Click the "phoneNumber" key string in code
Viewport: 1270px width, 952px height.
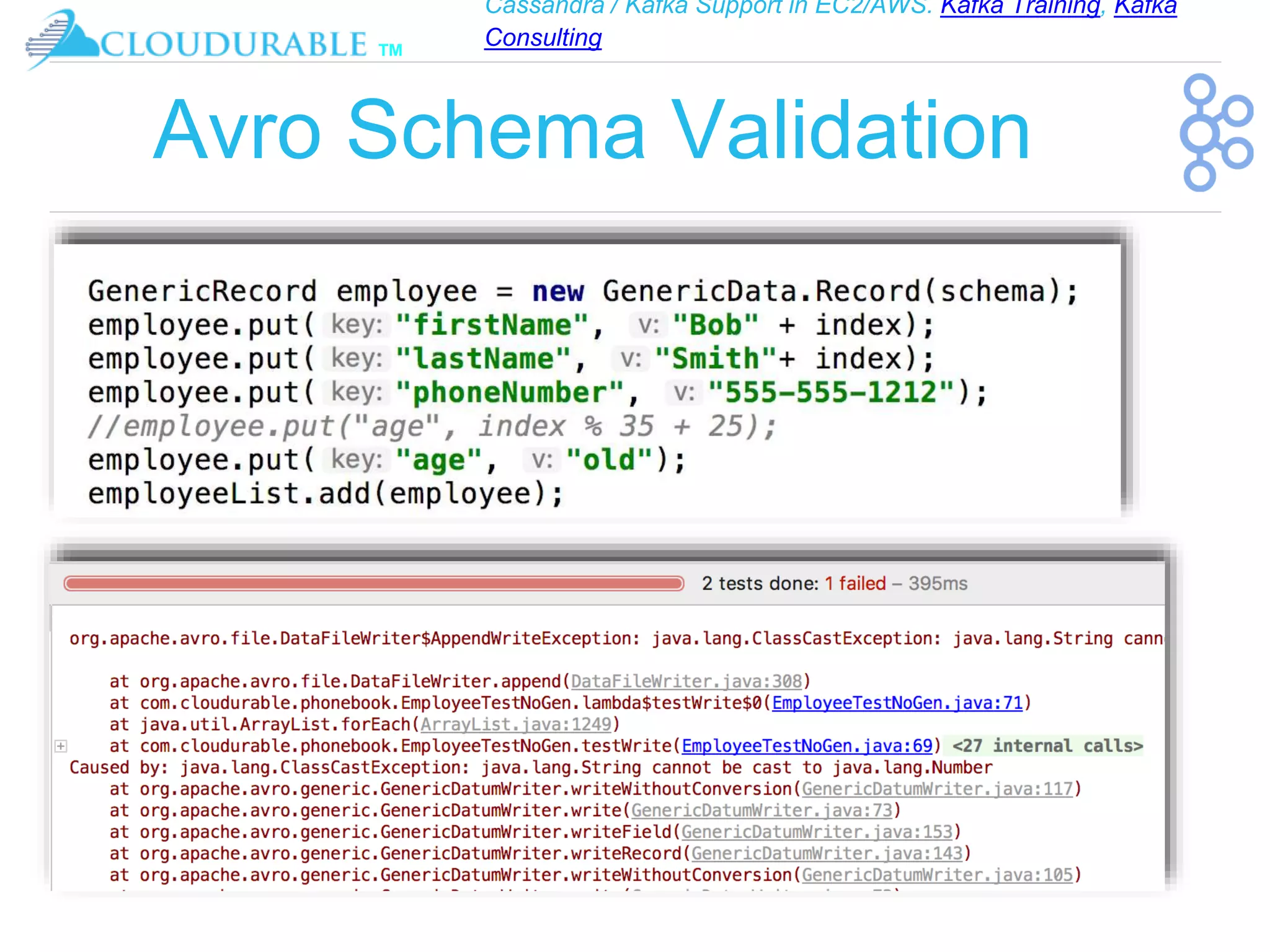pyautogui.click(x=509, y=393)
